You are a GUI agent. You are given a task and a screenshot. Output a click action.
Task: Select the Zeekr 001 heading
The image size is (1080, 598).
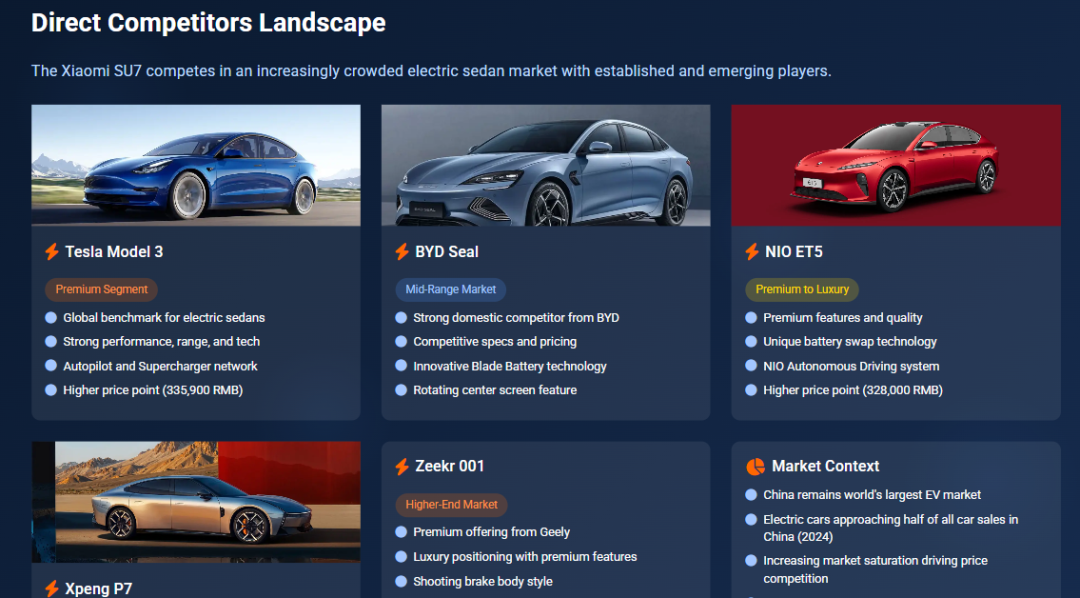click(x=450, y=466)
